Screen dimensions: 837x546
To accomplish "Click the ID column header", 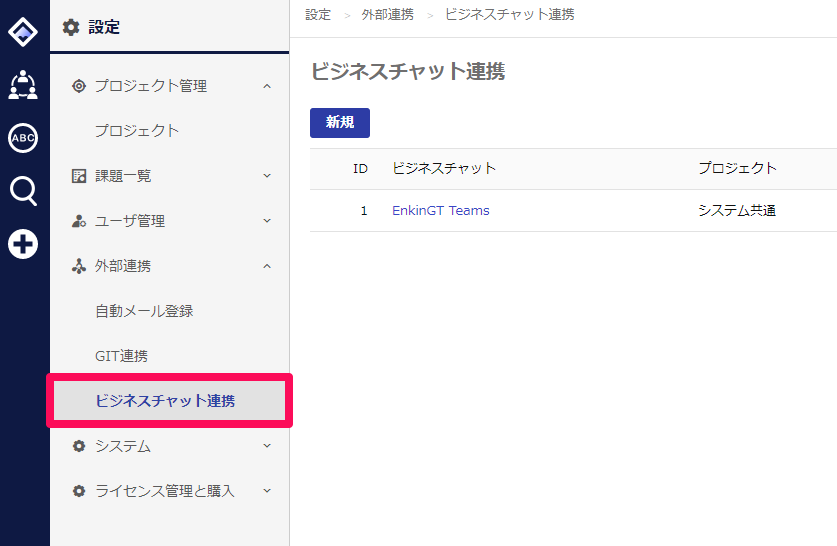I will coord(360,169).
